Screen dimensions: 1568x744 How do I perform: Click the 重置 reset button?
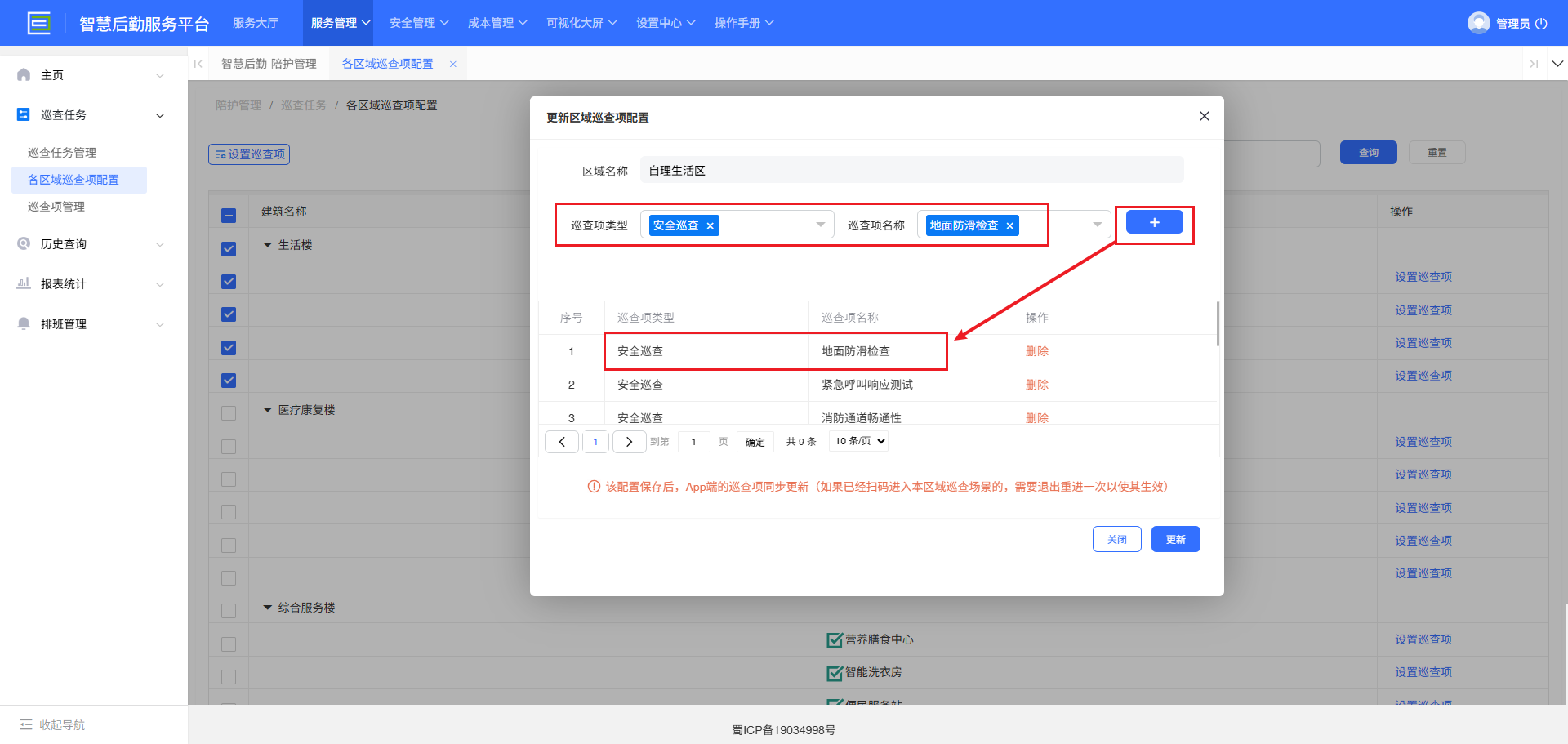click(x=1437, y=153)
